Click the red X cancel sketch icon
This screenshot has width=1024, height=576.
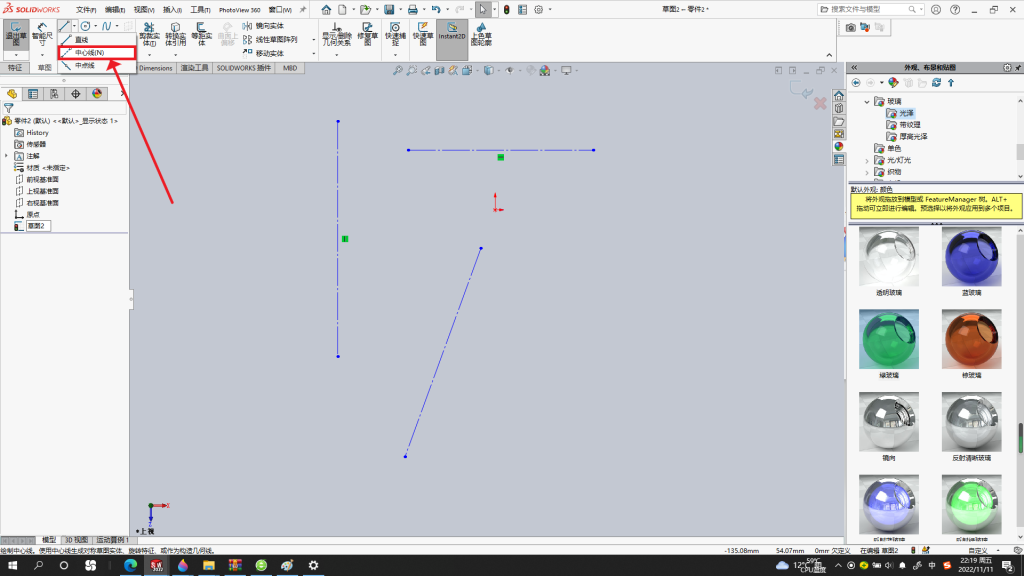tap(820, 103)
